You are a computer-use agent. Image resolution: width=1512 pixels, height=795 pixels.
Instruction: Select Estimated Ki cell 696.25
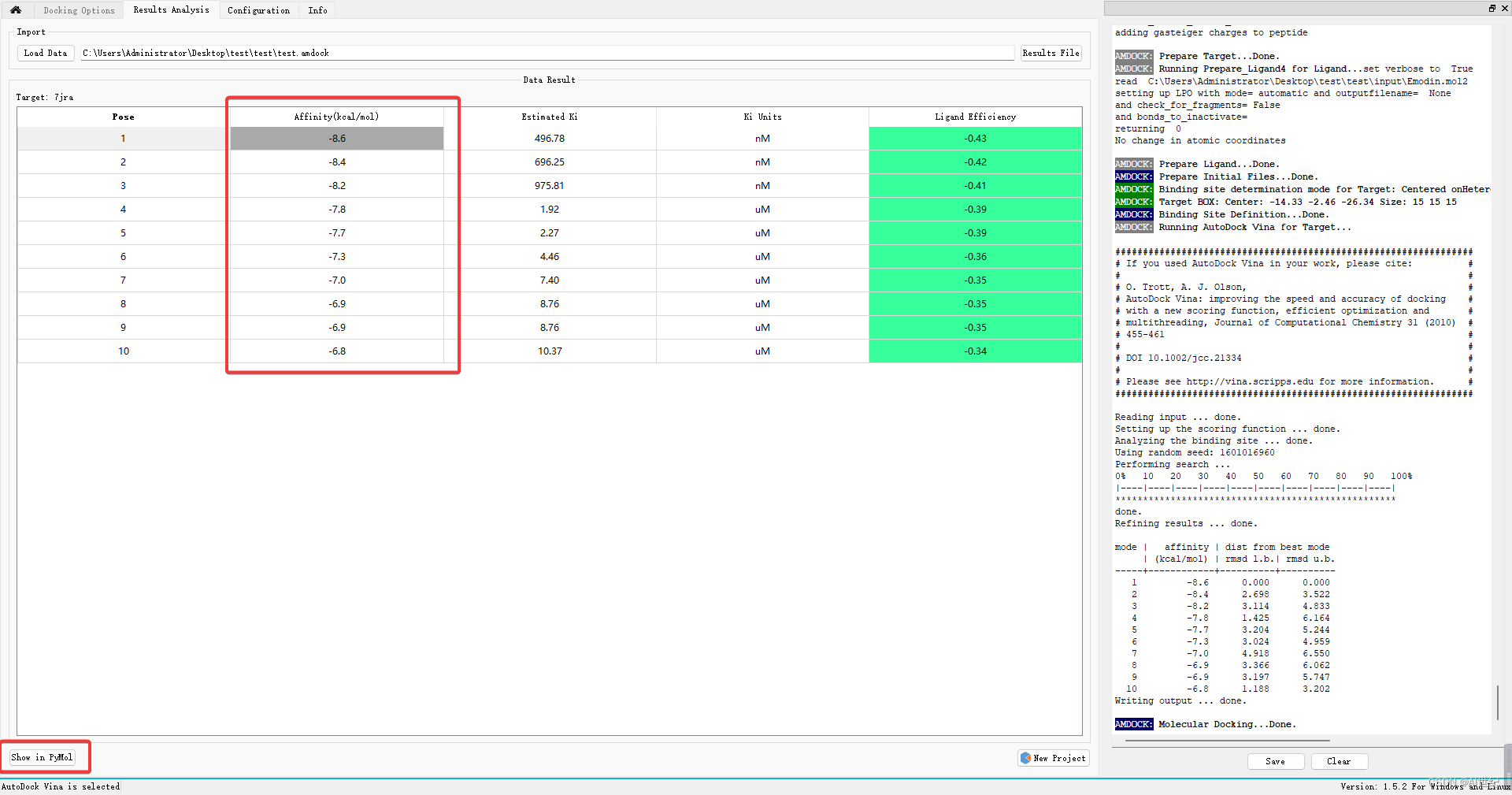click(550, 162)
